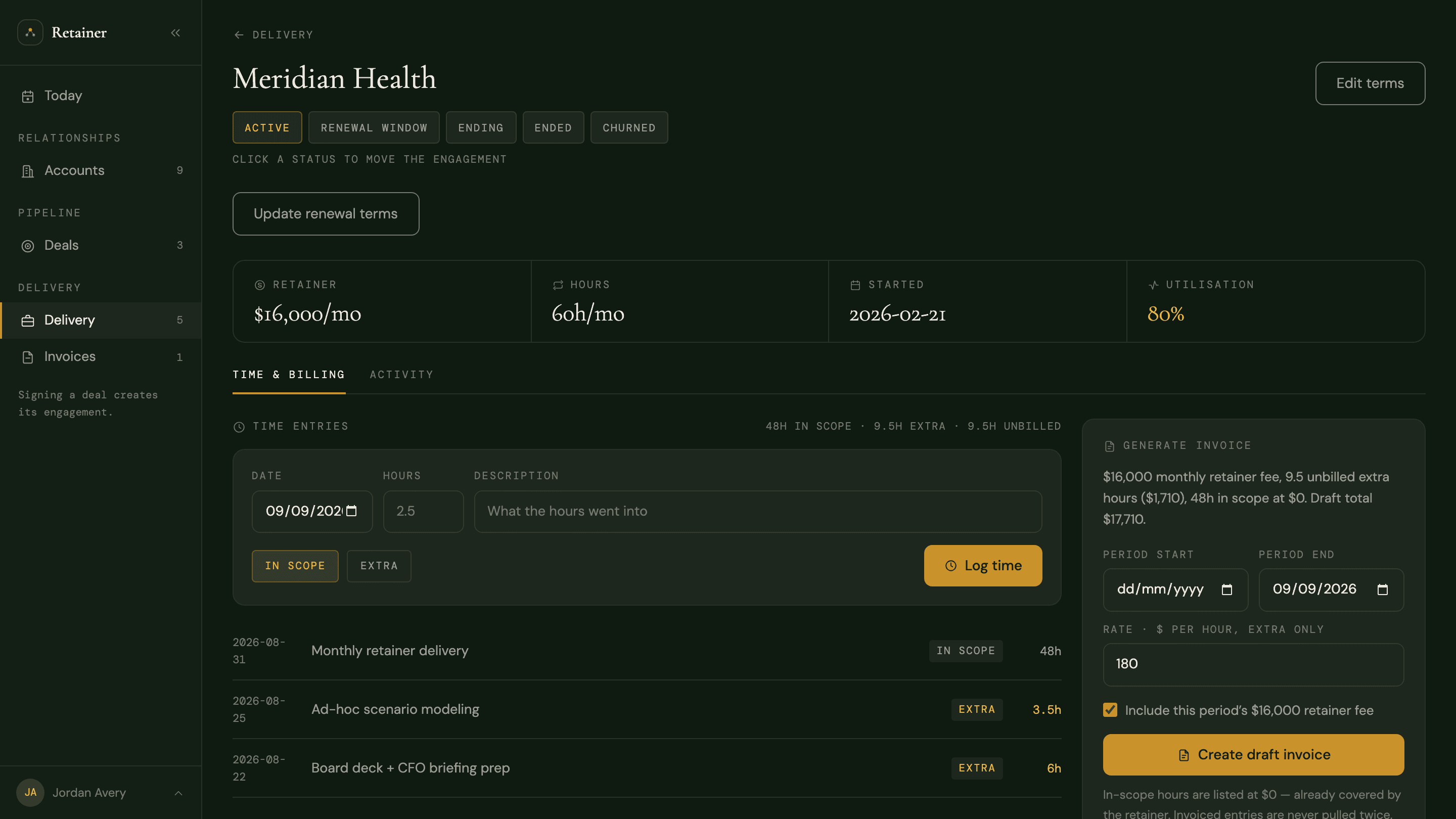Click the Retainer logo icon
The height and width of the screenshot is (819, 1456).
tap(30, 32)
